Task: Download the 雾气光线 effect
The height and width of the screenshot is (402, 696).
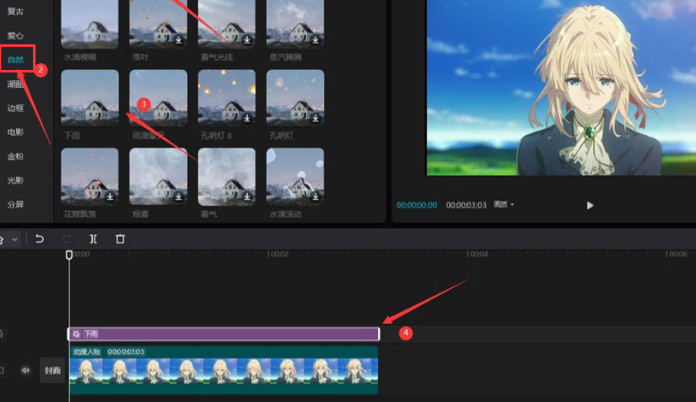Action: (247, 40)
